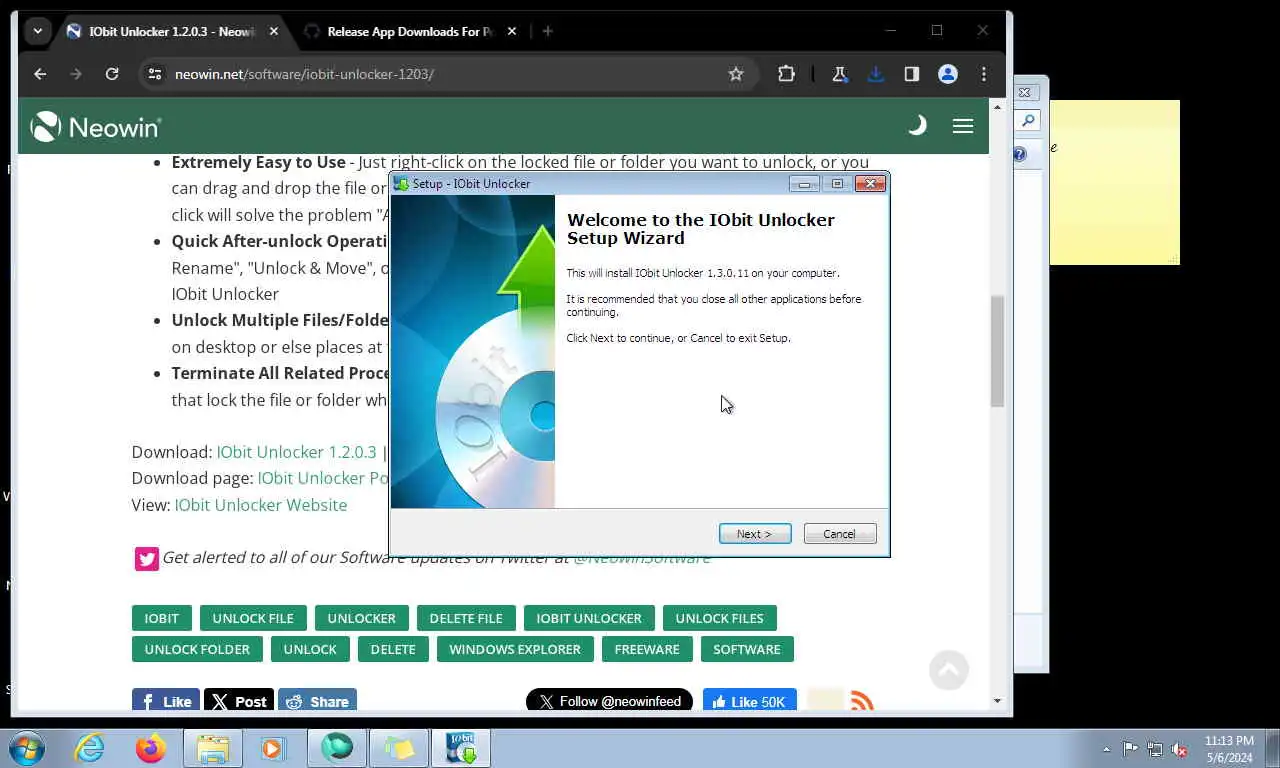Bookmark this page with star icon

click(736, 74)
